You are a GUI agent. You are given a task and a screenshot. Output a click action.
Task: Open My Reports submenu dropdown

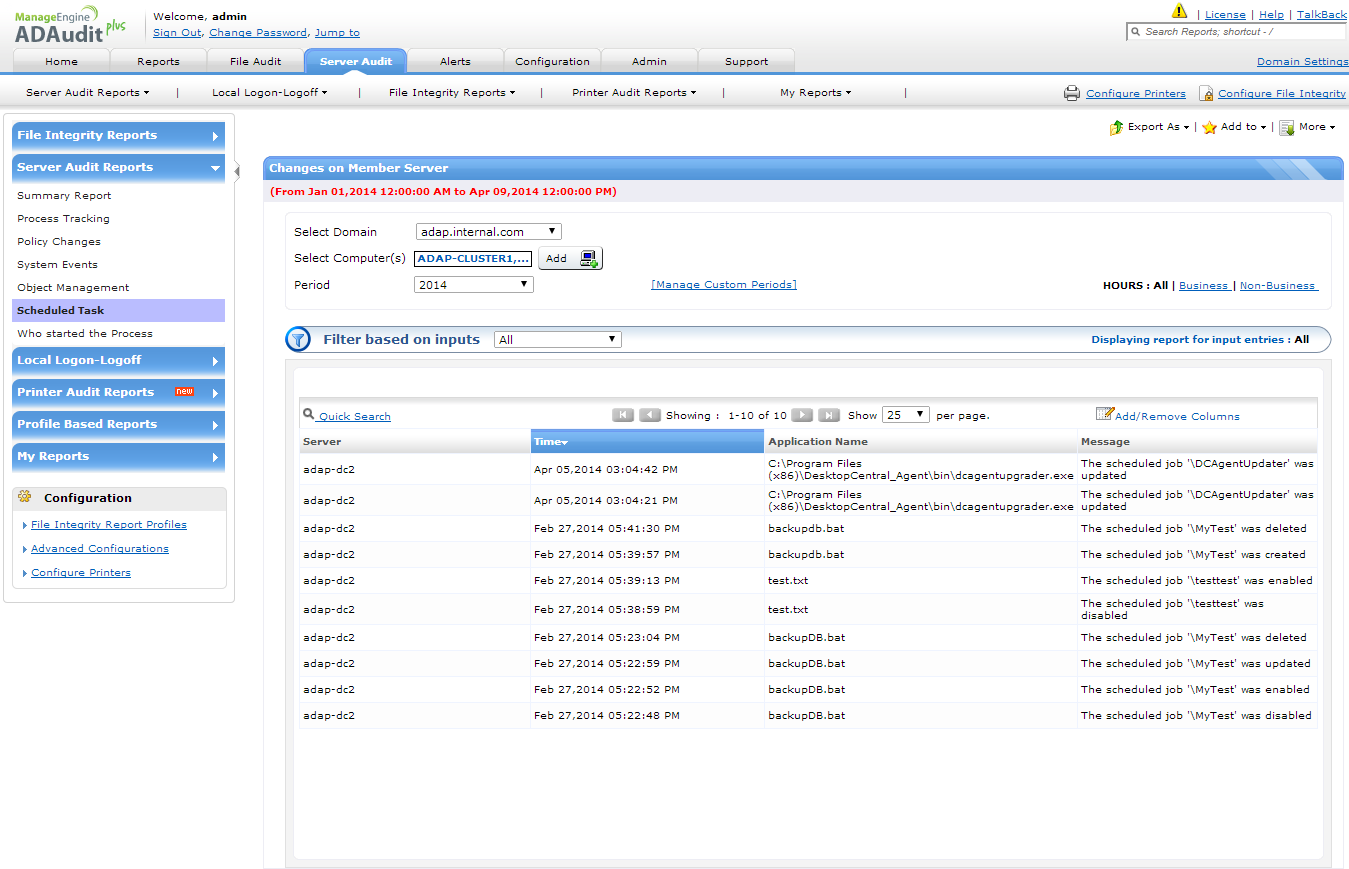[816, 93]
